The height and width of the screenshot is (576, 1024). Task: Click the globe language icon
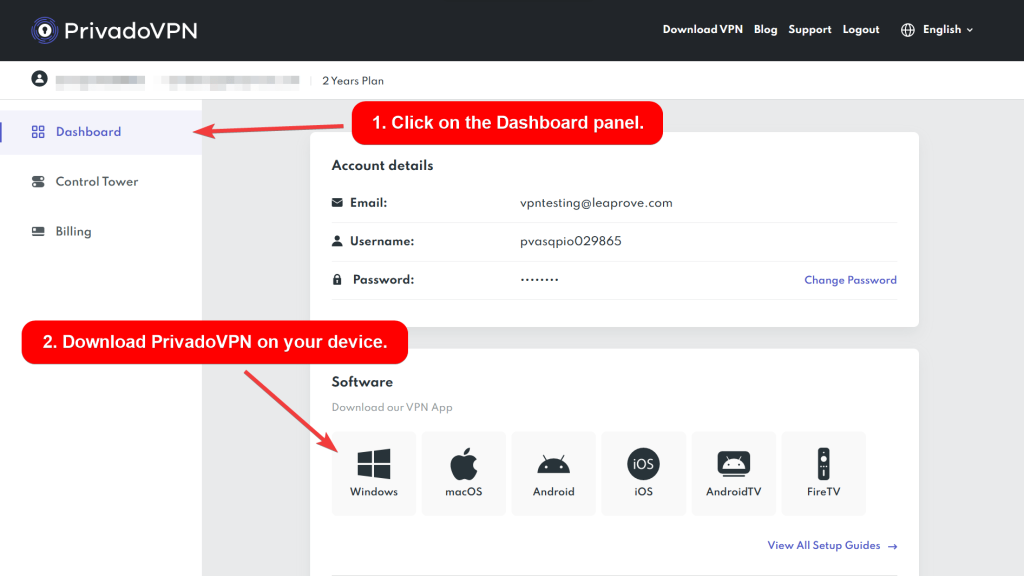pyautogui.click(x=908, y=30)
